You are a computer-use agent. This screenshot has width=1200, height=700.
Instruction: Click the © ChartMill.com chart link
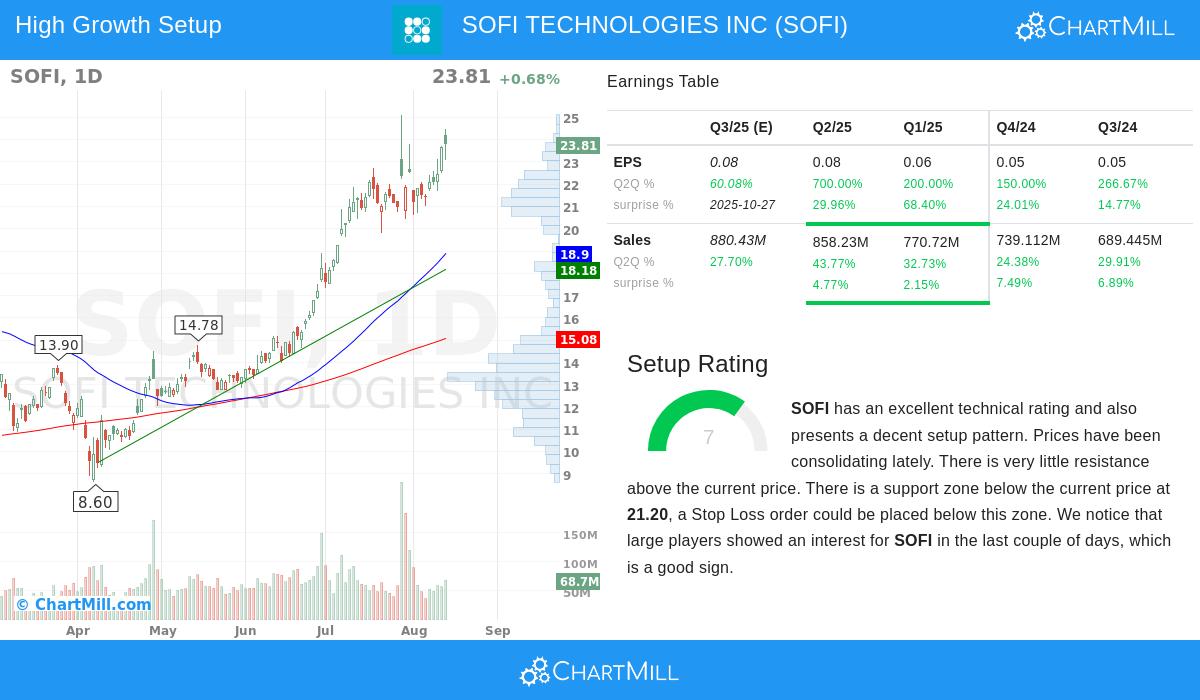click(x=84, y=604)
